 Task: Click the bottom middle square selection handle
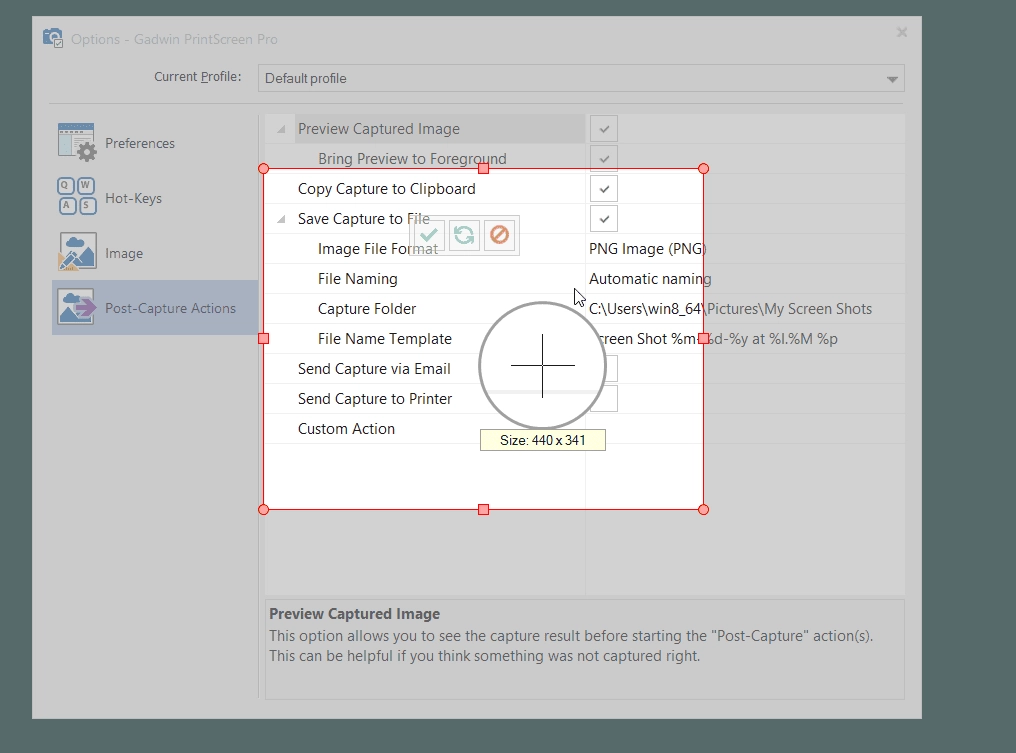click(483, 510)
